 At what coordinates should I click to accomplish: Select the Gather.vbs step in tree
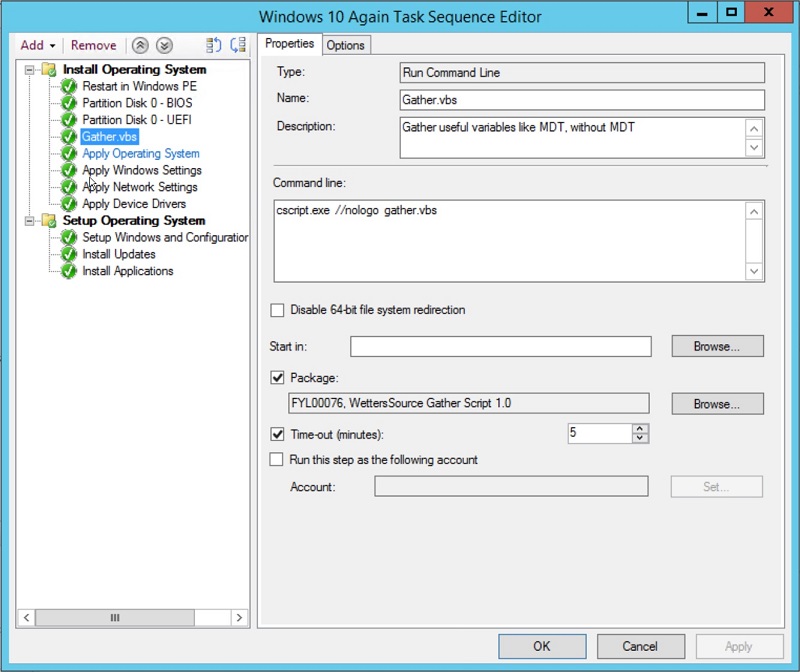pyautogui.click(x=110, y=137)
